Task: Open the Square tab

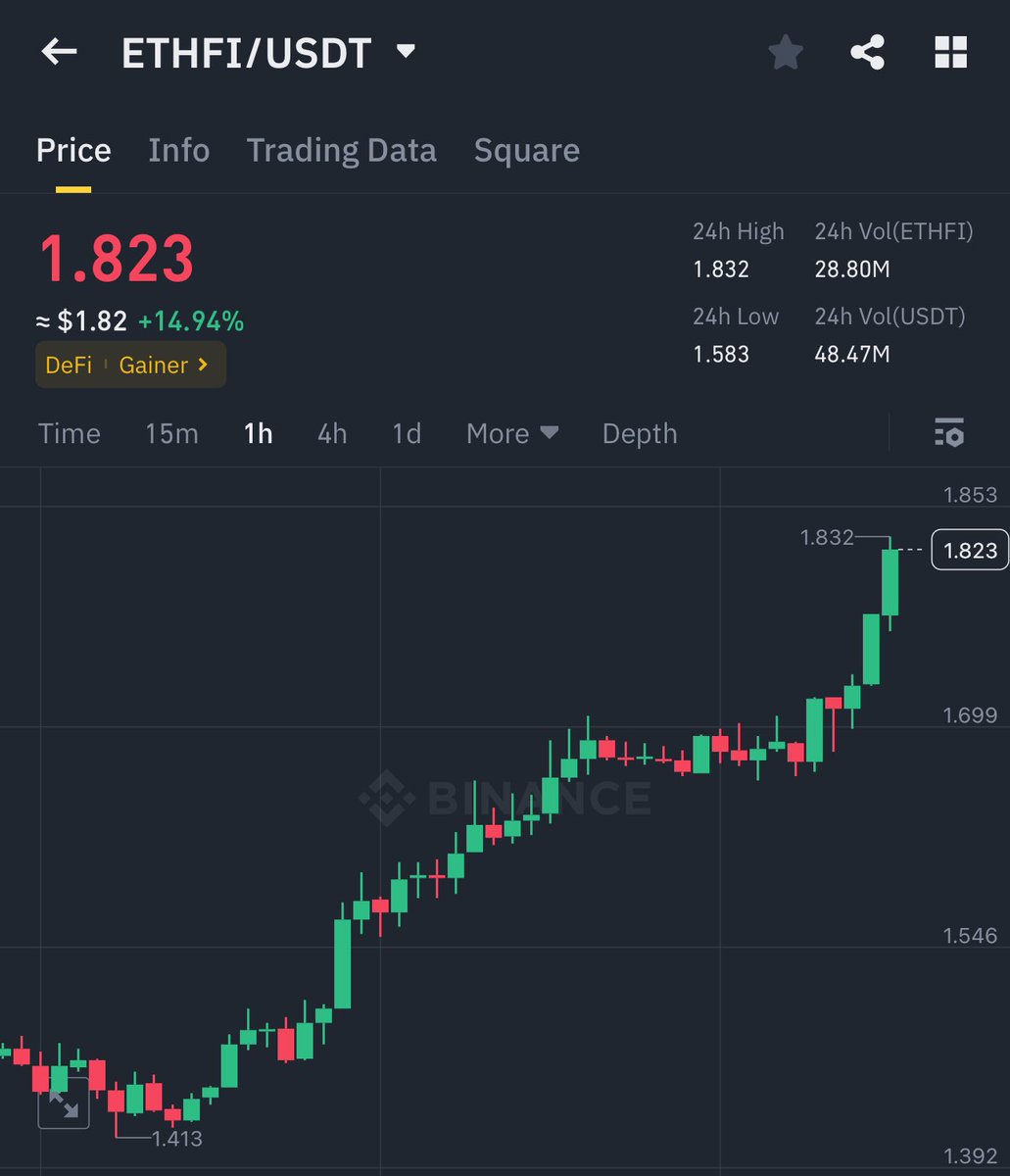Action: 526,149
